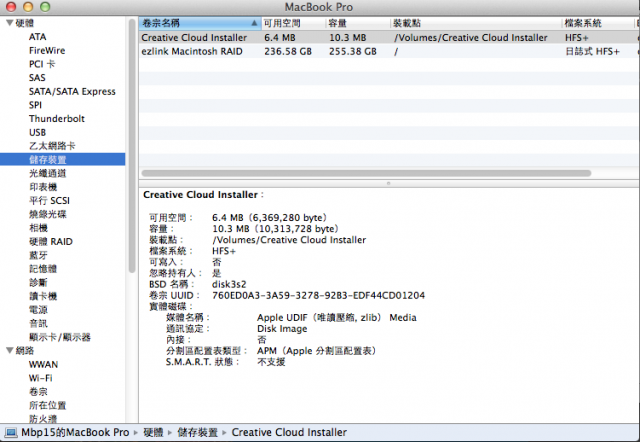Toggle sort arrow in 卷宗名稱 header
The height and width of the screenshot is (442, 640).
[254, 23]
